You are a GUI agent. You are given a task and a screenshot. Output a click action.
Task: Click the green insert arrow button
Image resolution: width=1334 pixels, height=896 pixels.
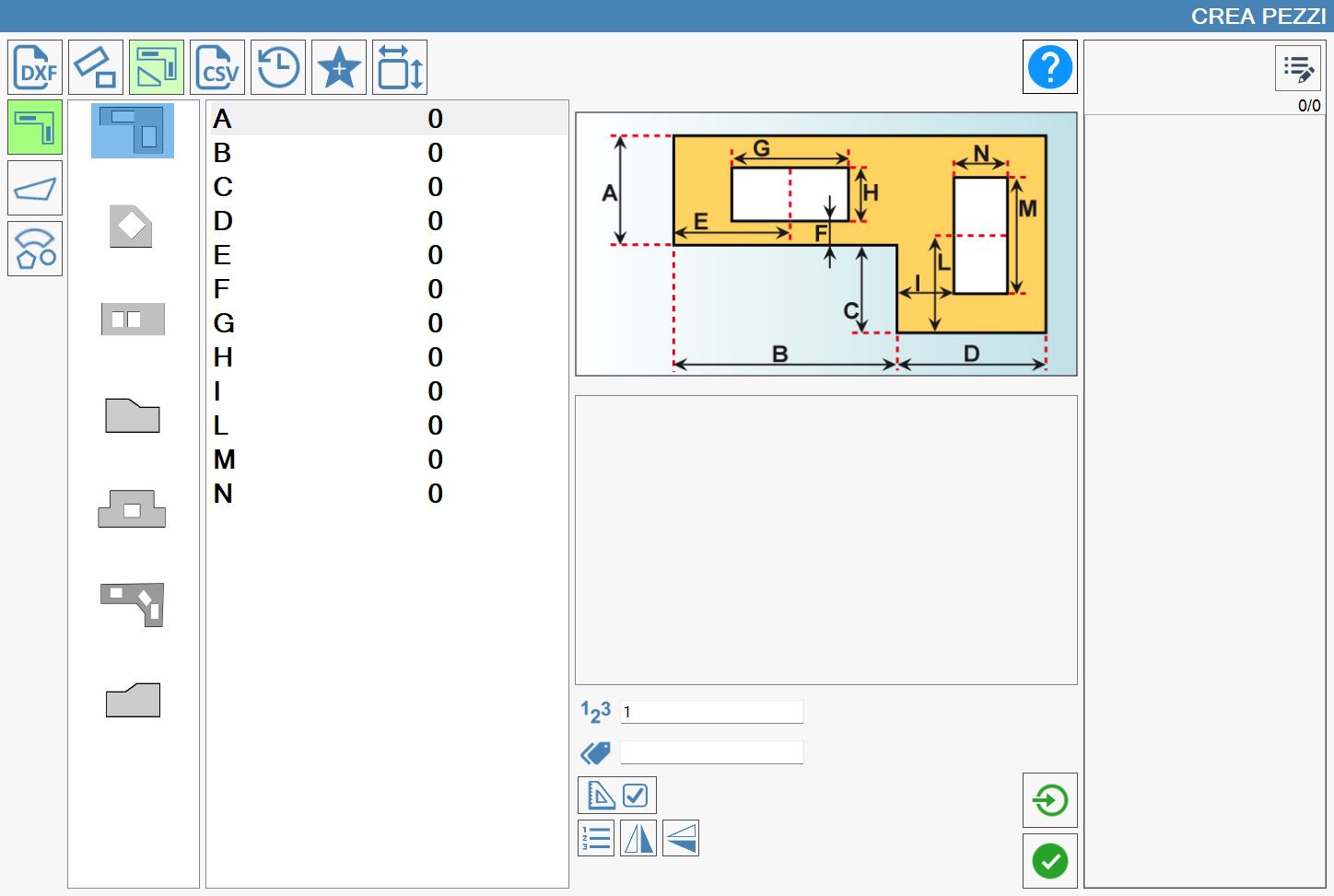pyautogui.click(x=1050, y=800)
